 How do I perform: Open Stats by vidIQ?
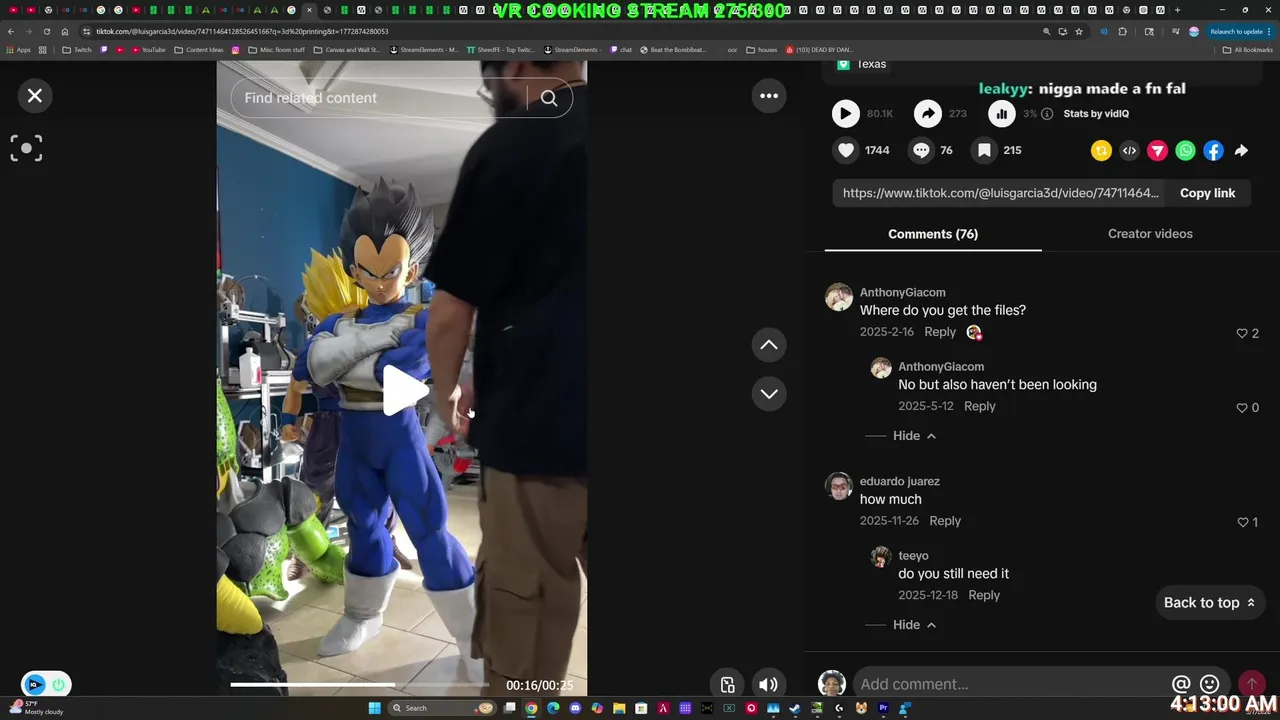pyautogui.click(x=1096, y=114)
